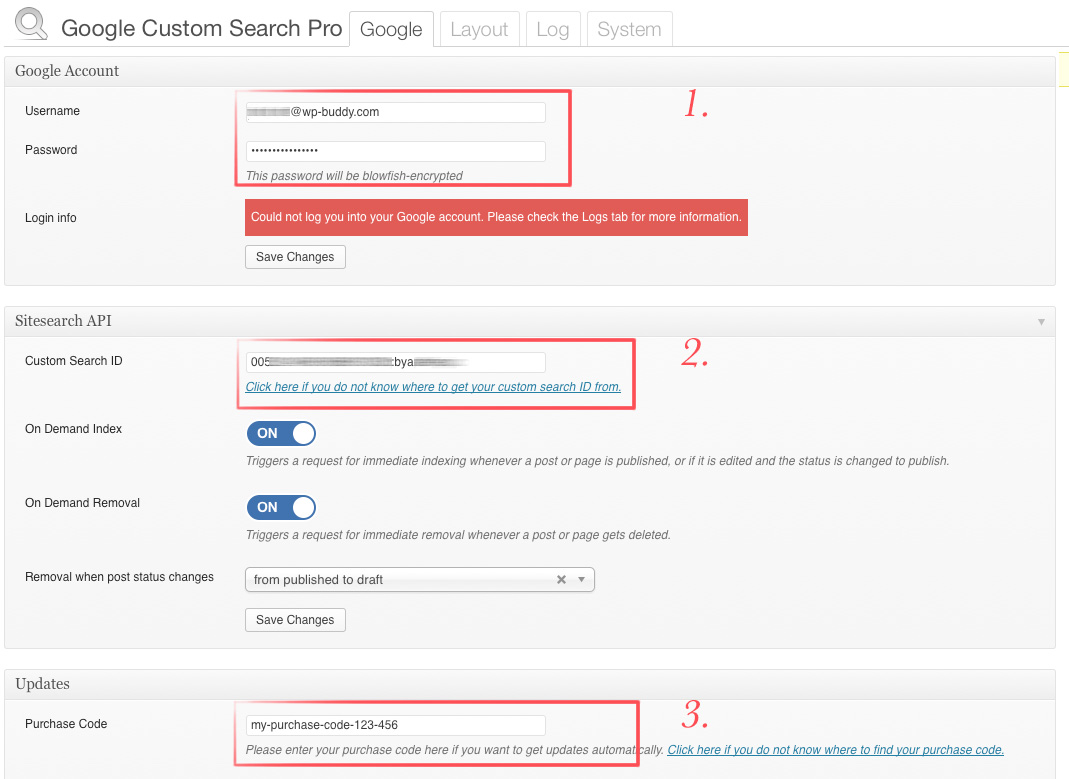Focus the Username input field
1069x779 pixels.
click(395, 112)
